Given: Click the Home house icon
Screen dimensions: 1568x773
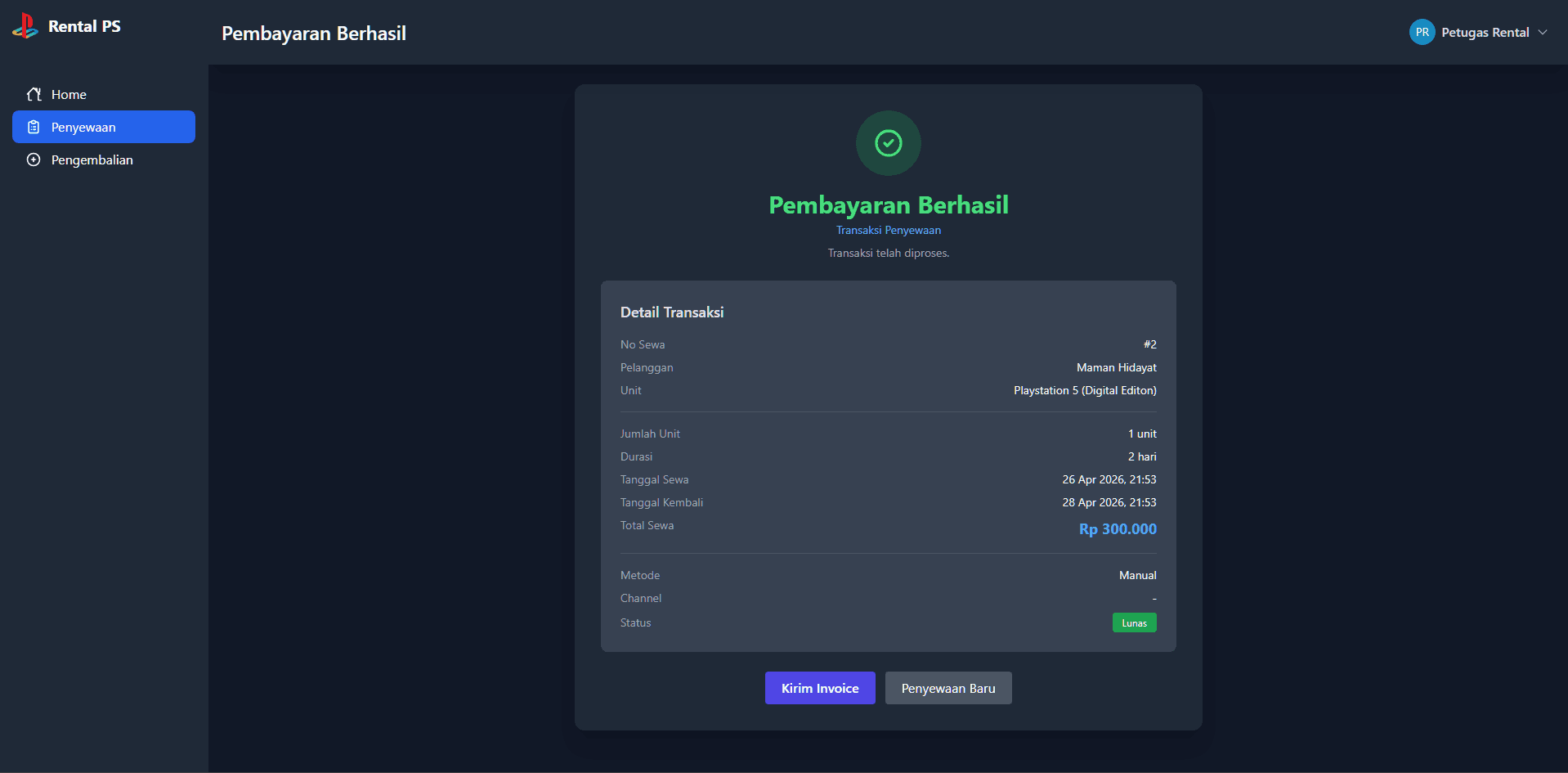Looking at the screenshot, I should [x=34, y=94].
